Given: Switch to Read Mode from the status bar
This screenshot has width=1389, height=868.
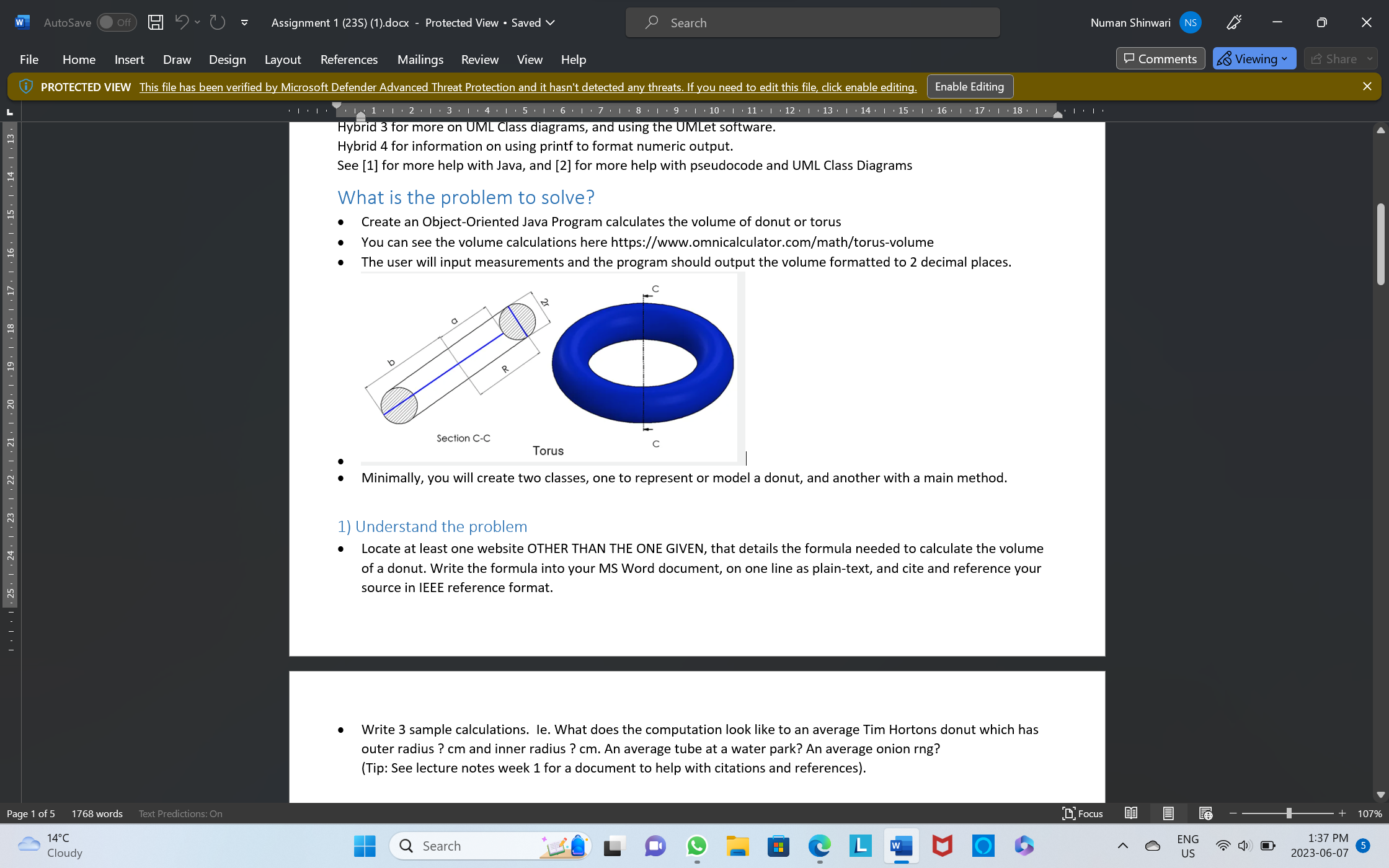Looking at the screenshot, I should (x=1130, y=813).
